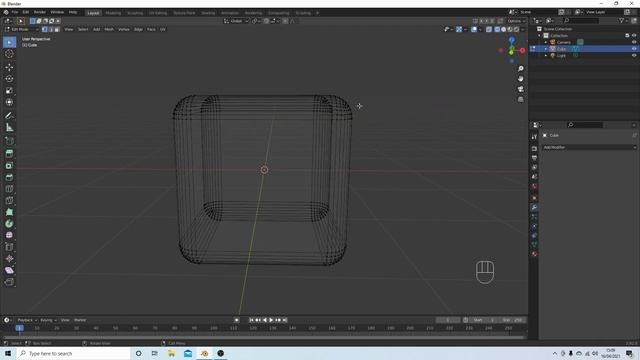Click the play animation button
640x360 pixels.
[271, 320]
